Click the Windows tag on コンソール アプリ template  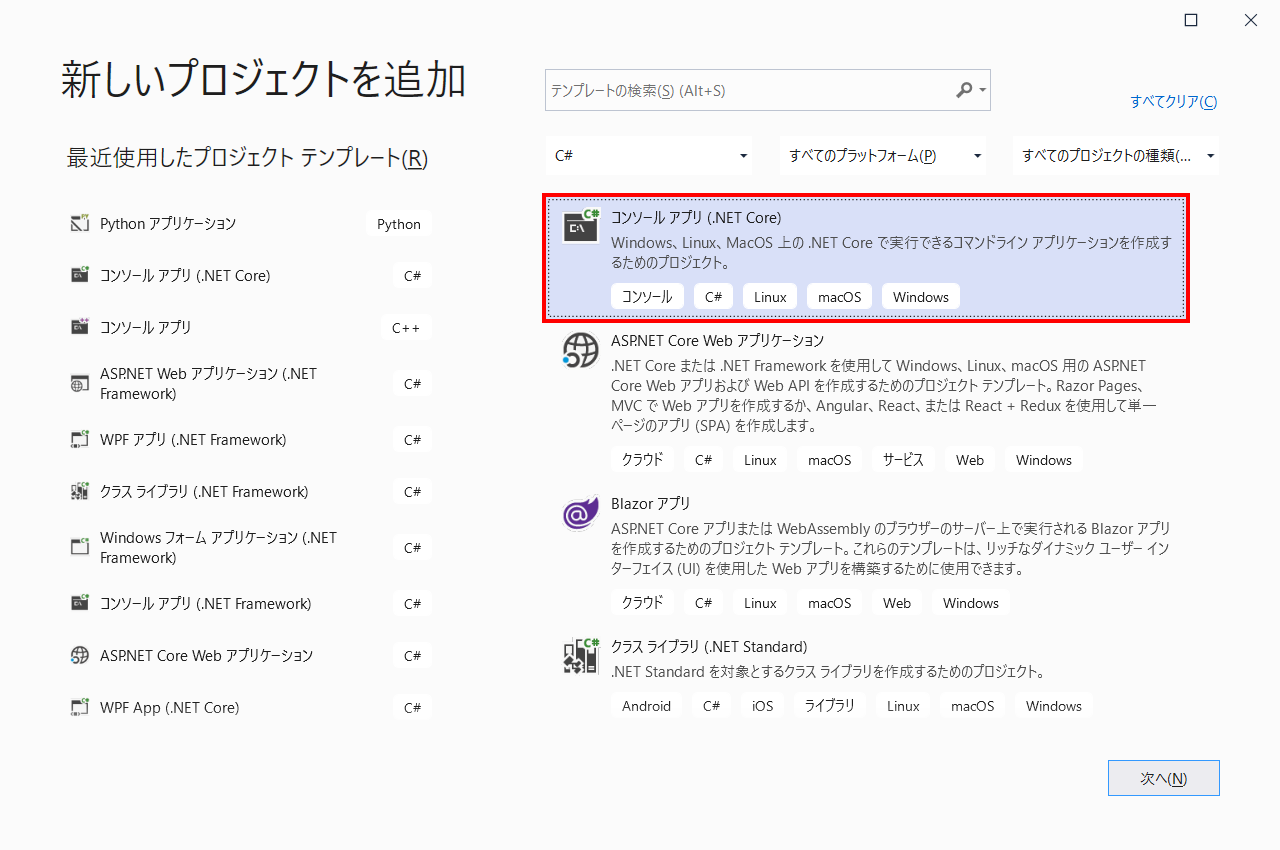[x=921, y=297]
